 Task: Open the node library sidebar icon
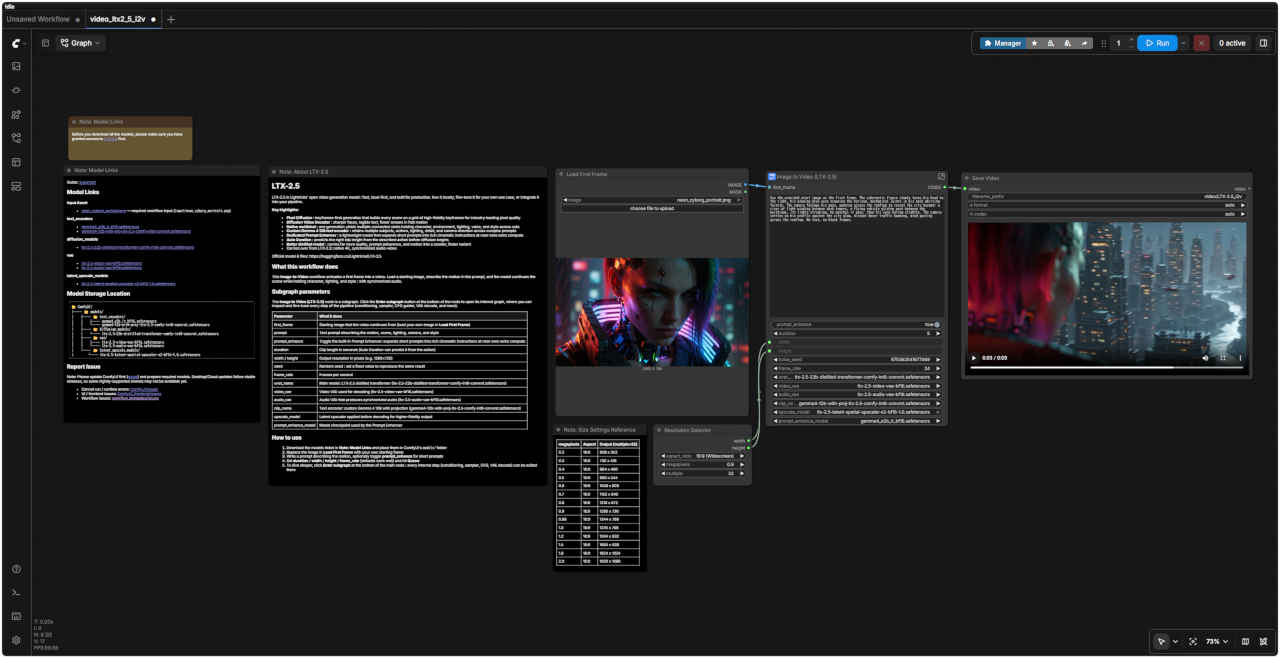[x=16, y=90]
